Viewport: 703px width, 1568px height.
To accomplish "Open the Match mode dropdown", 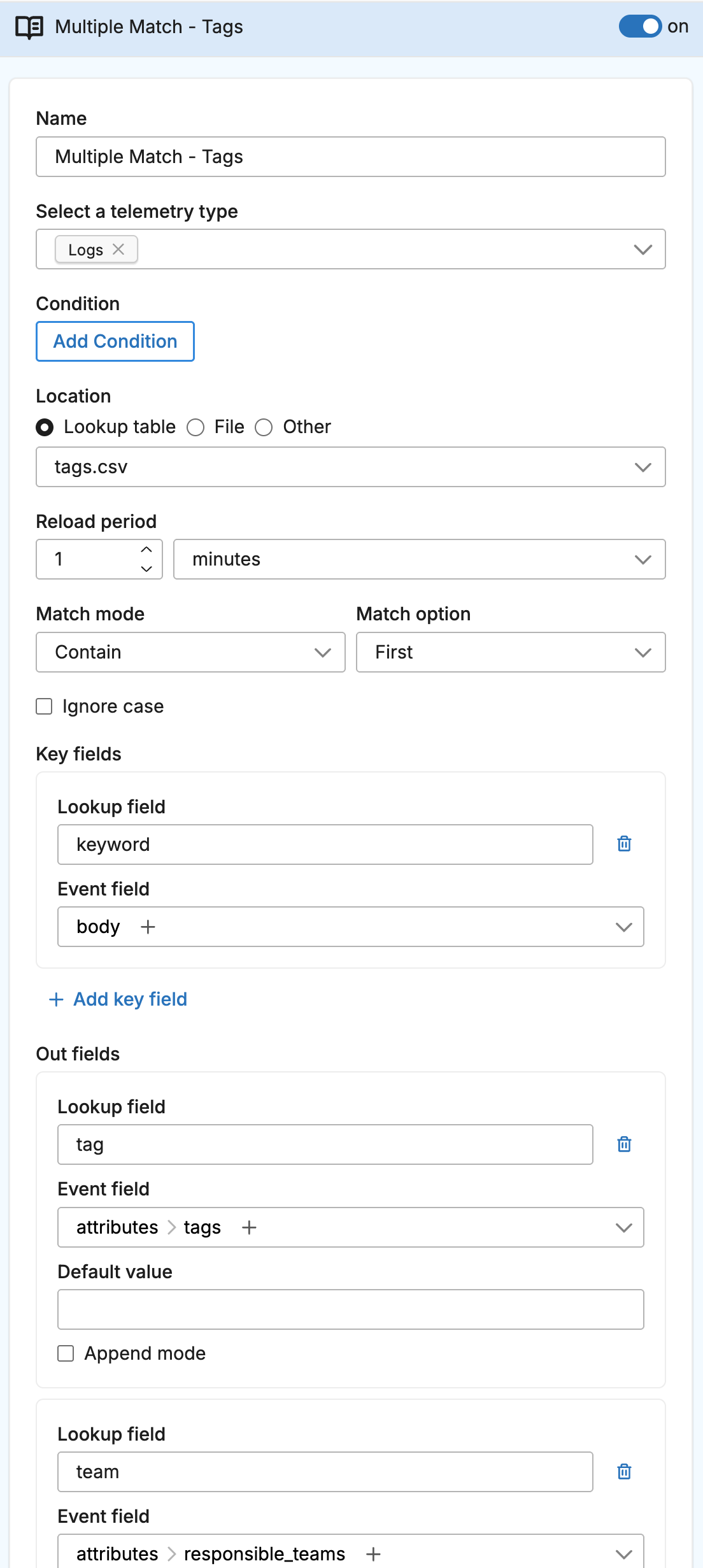I will pyautogui.click(x=190, y=652).
